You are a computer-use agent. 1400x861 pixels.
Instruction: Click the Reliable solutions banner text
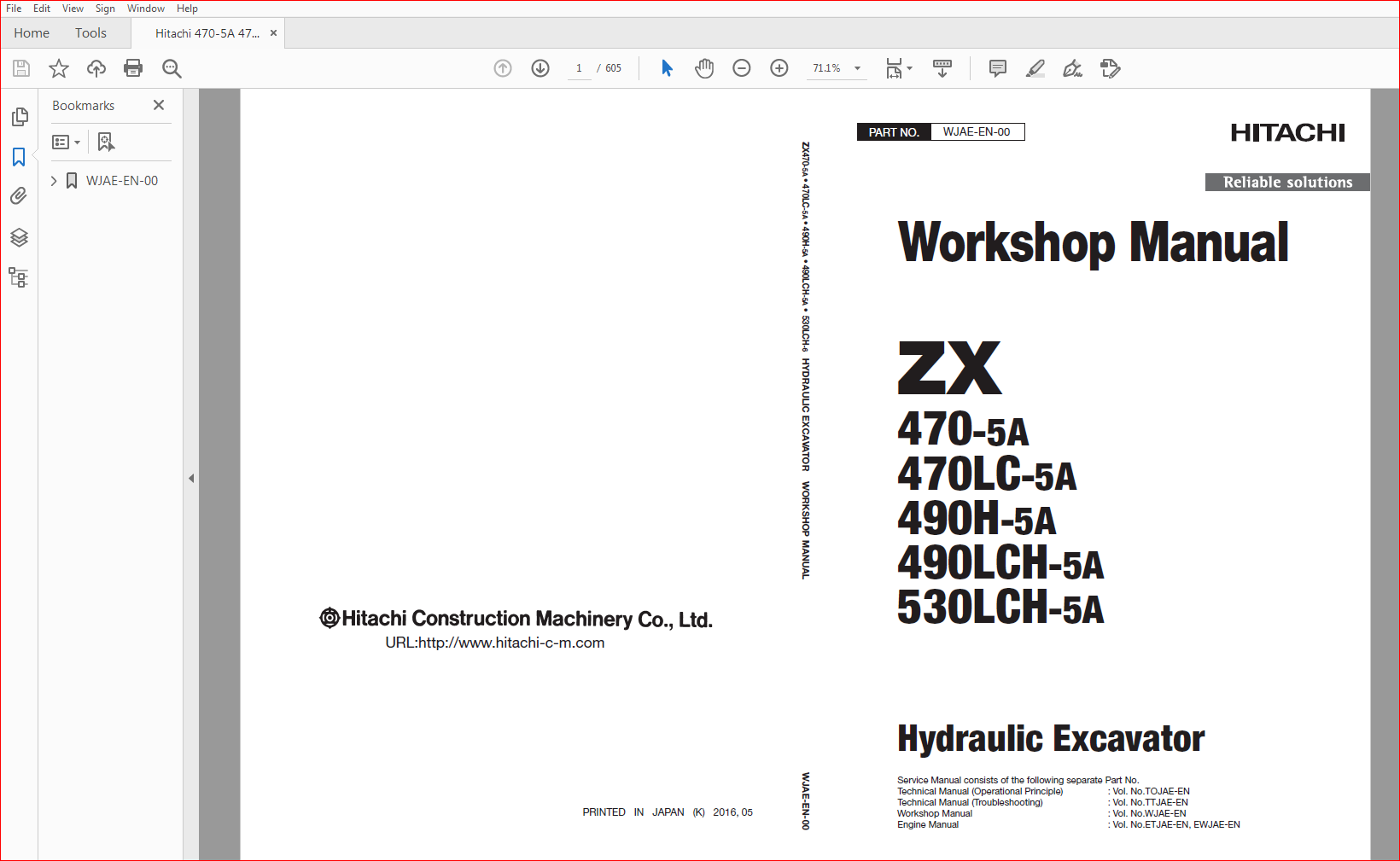pos(1287,182)
